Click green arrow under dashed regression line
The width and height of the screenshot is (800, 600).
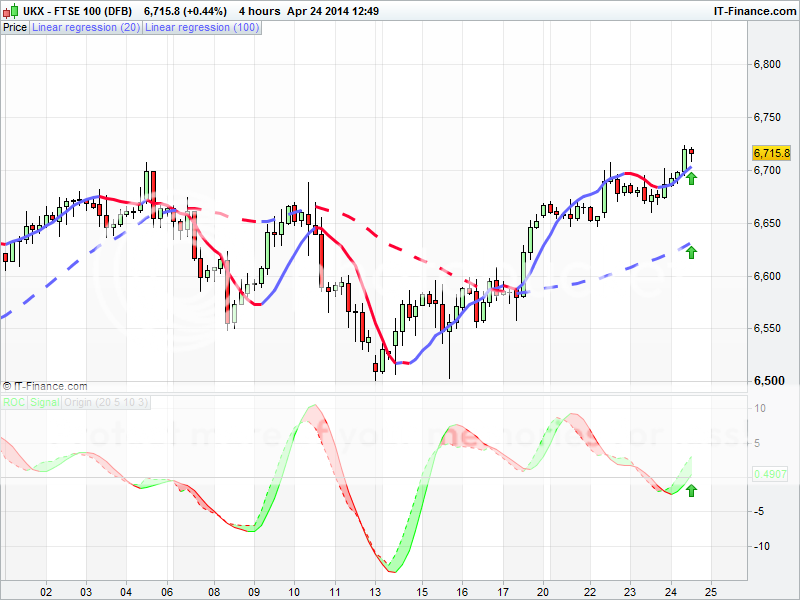[x=691, y=251]
